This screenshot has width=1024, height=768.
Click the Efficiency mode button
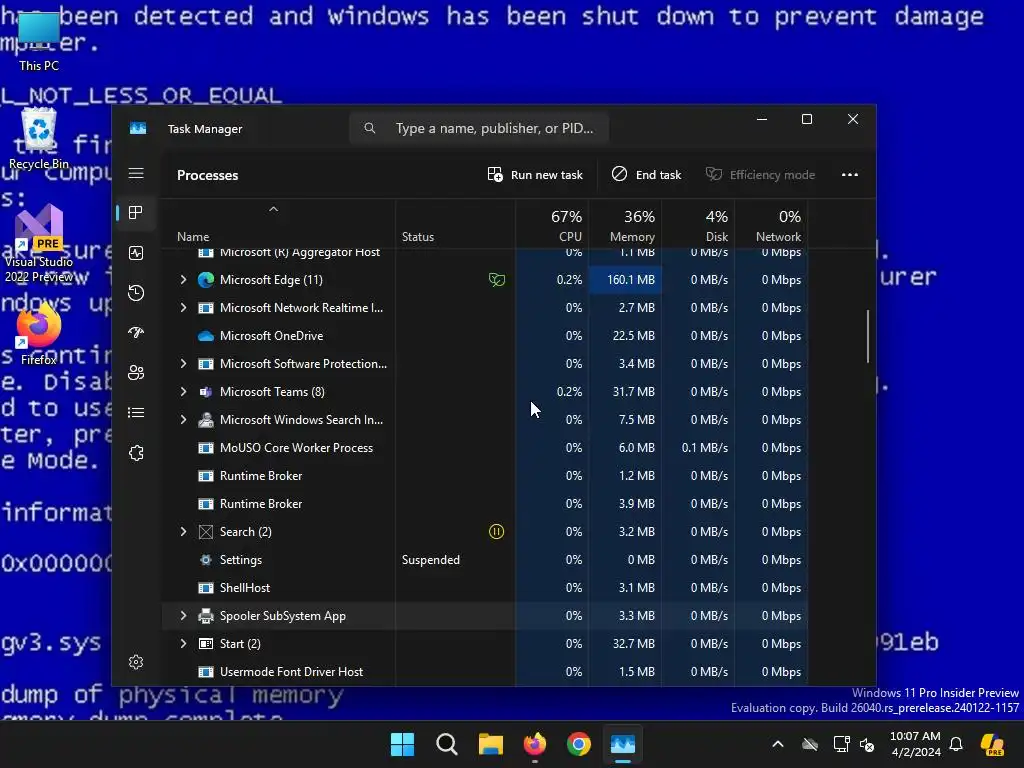click(760, 174)
